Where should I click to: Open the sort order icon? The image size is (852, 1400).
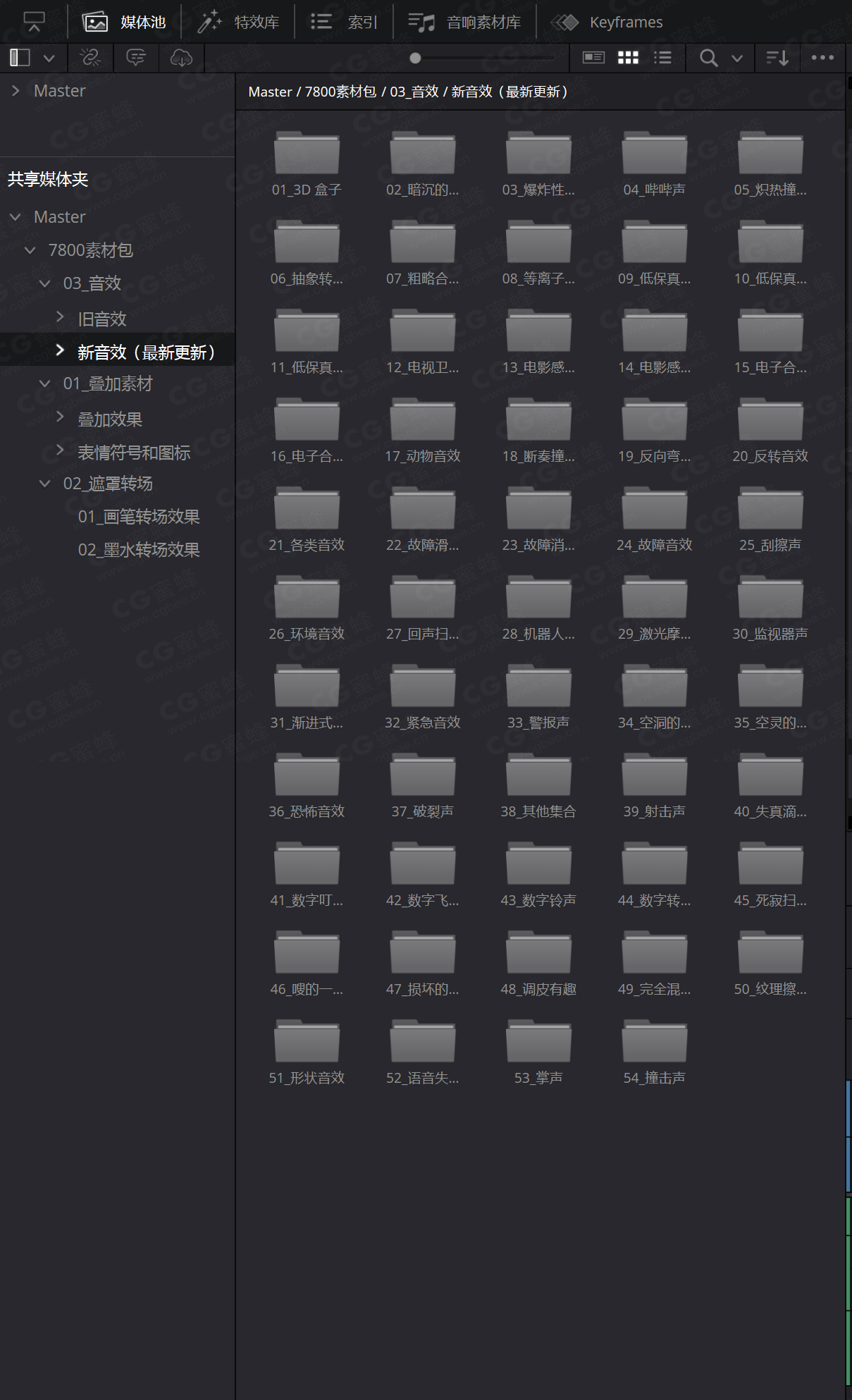777,58
